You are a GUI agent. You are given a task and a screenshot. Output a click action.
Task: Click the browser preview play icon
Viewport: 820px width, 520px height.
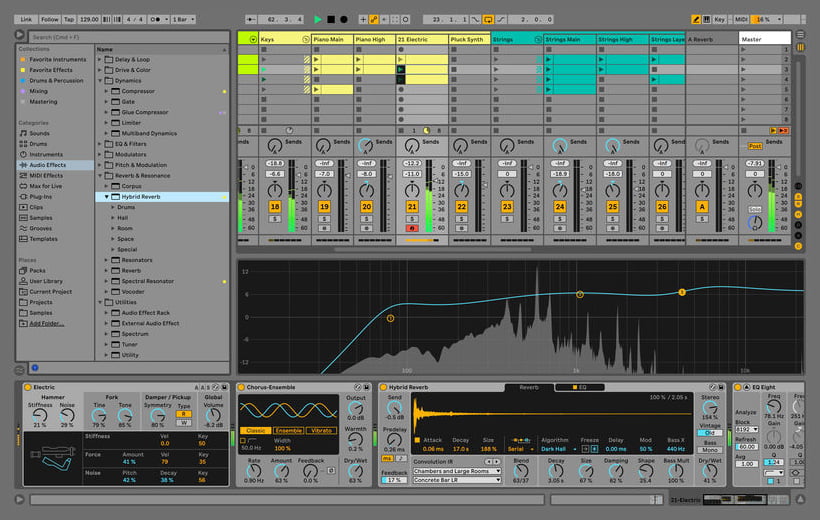pyautogui.click(x=19, y=35)
